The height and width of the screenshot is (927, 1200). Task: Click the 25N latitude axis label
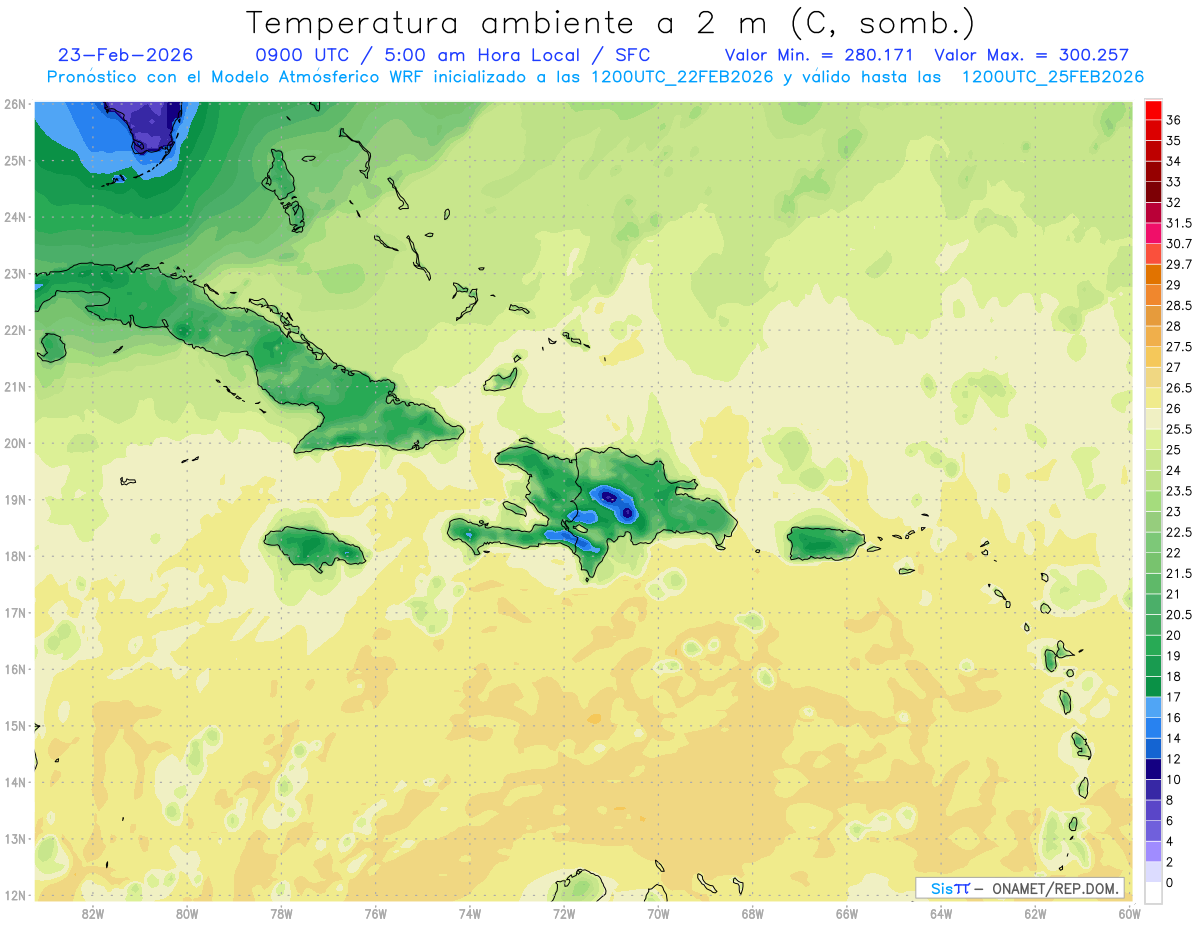[x=14, y=160]
